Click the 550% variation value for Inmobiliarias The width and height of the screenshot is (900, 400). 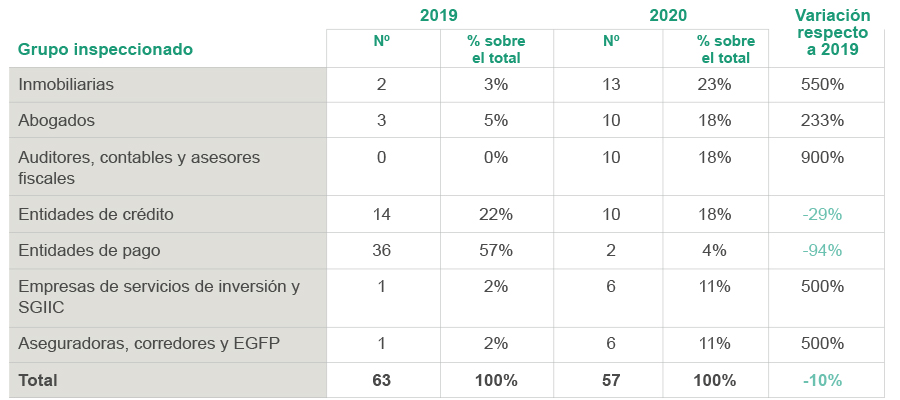click(823, 85)
